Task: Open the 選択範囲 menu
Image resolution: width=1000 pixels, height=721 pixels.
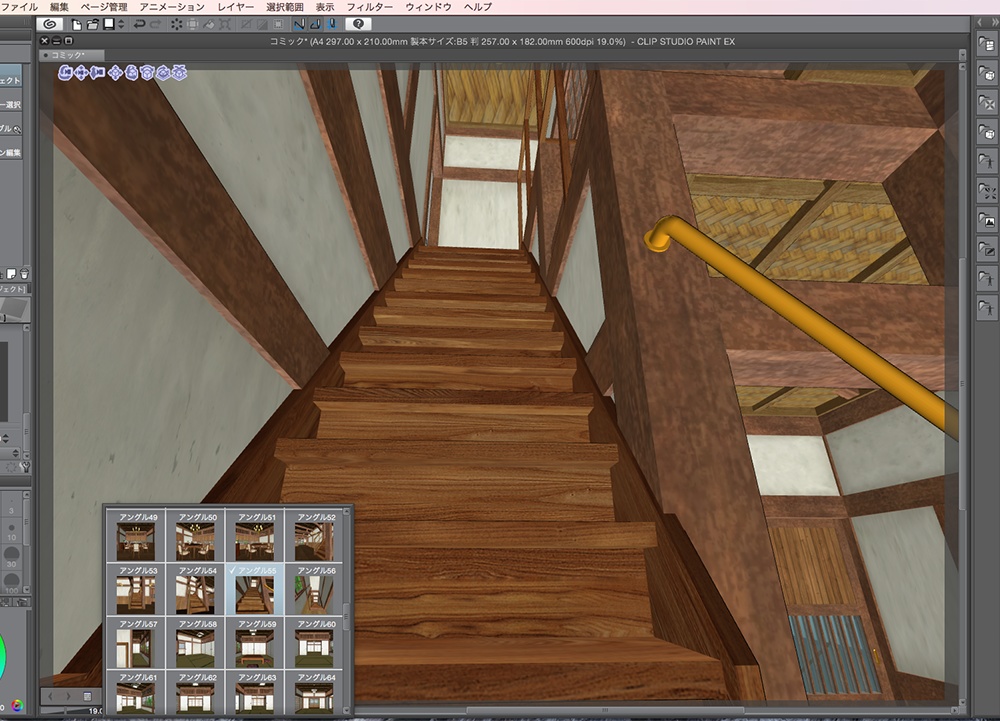Action: (x=284, y=7)
